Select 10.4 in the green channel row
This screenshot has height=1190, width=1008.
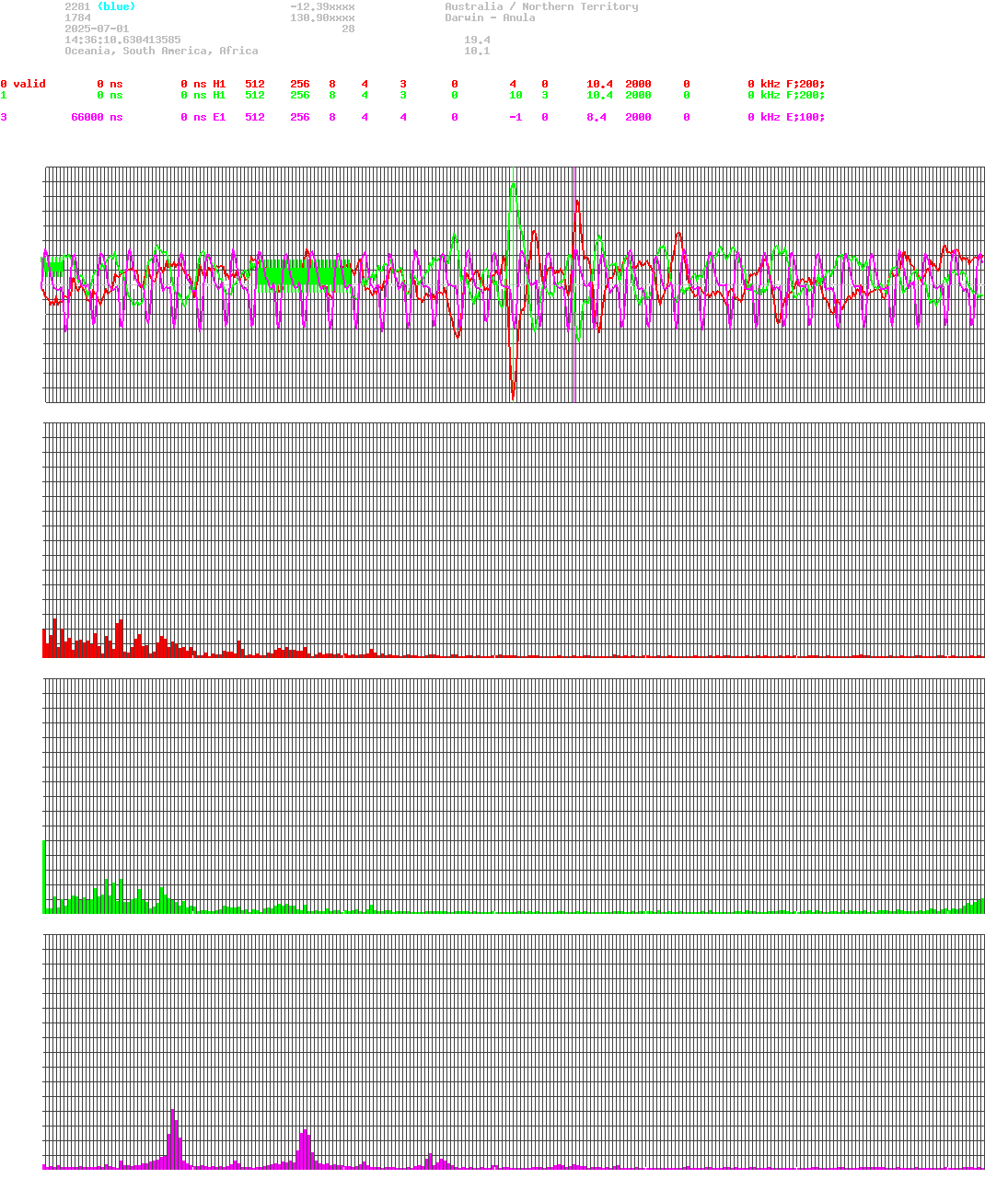click(599, 95)
